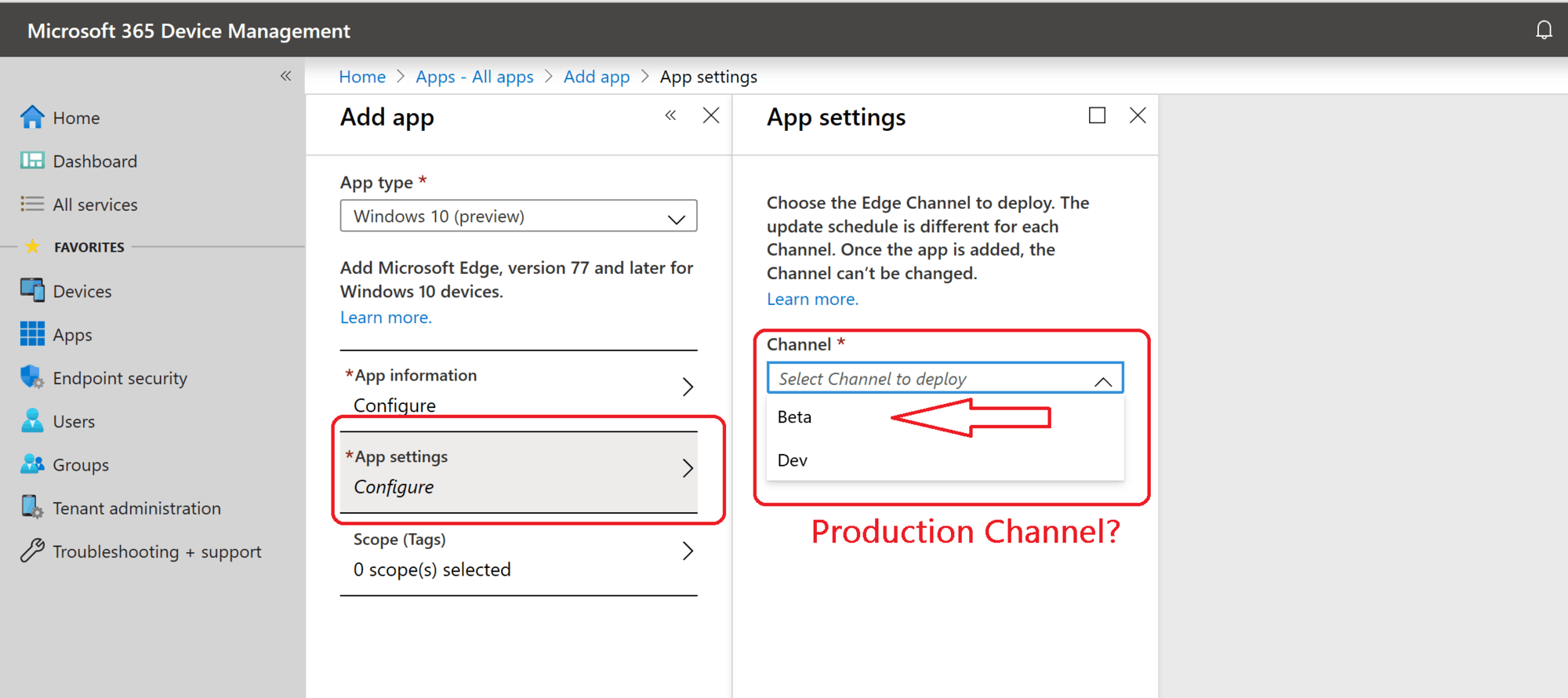The image size is (1568, 698).
Task: Click the Troubleshooting + support wrench icon
Action: (32, 551)
